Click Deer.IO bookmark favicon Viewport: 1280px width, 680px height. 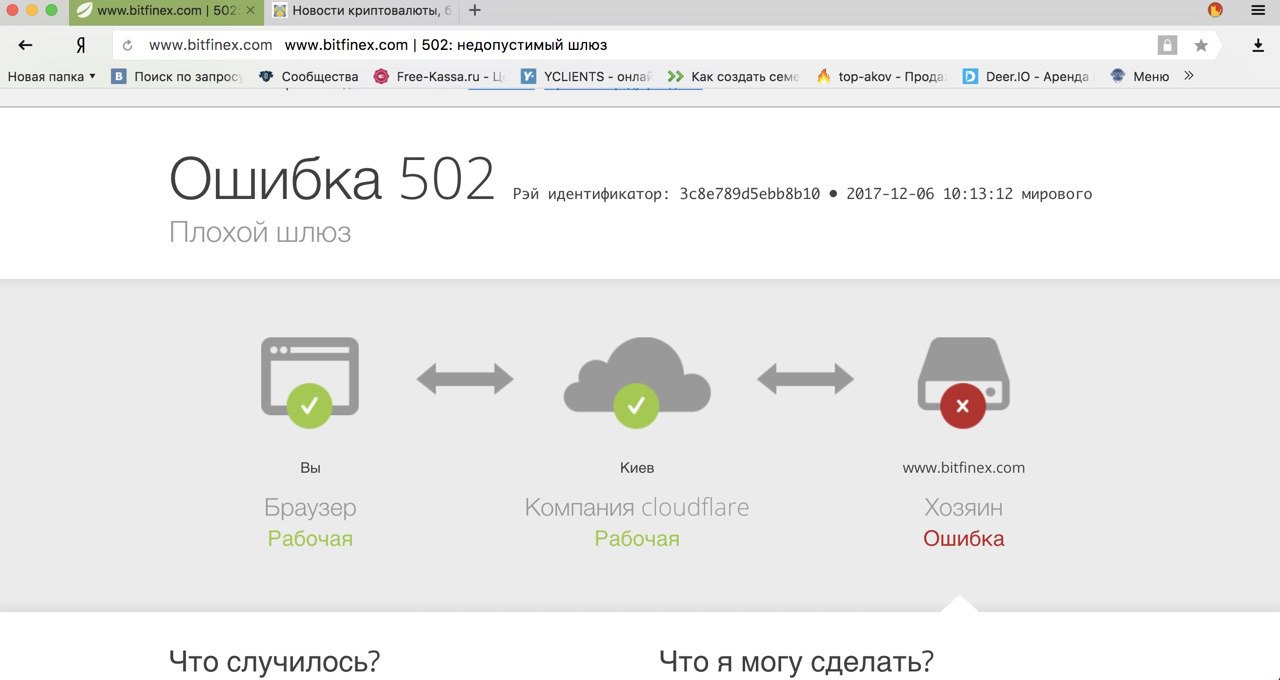970,76
